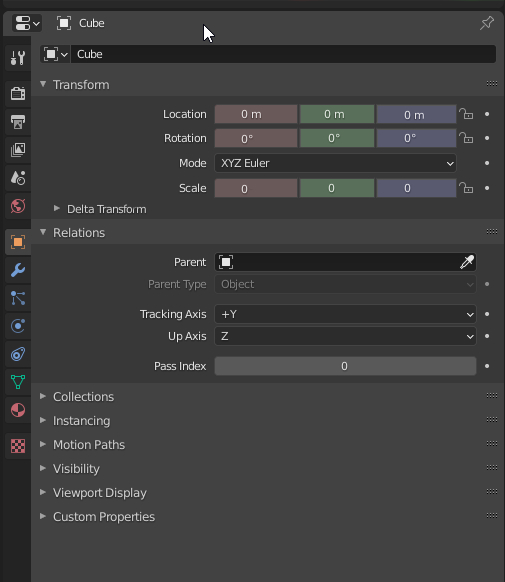Click the Rotation Y value field
Image resolution: width=505 pixels, height=582 pixels.
tap(337, 138)
